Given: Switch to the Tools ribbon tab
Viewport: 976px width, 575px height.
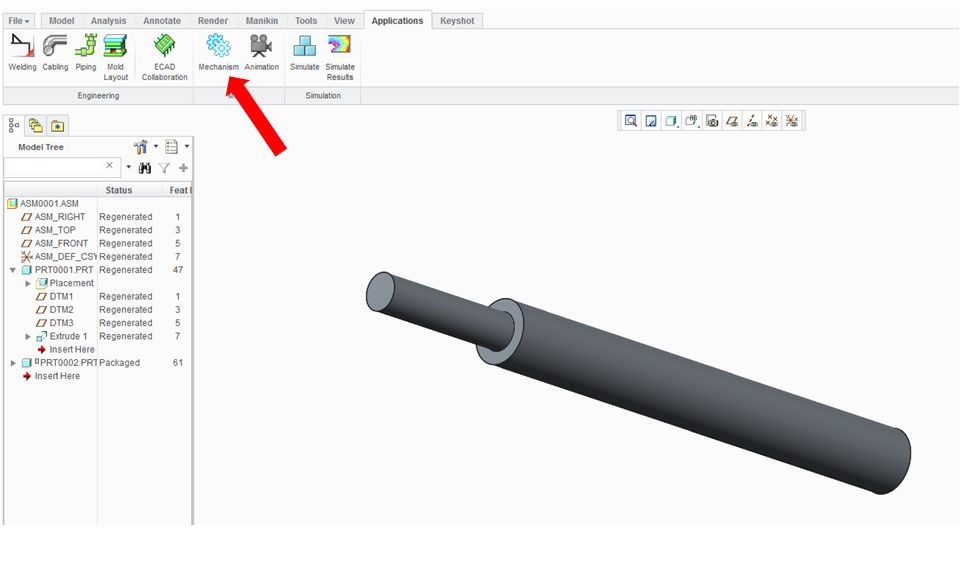Looking at the screenshot, I should [x=306, y=21].
